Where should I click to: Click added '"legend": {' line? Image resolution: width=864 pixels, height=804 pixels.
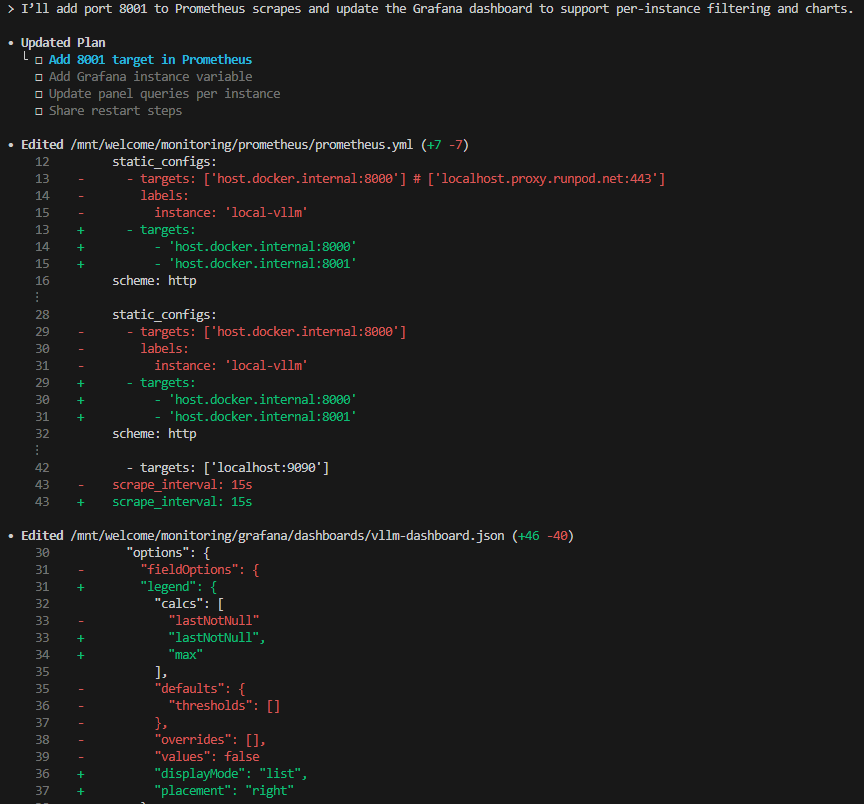coord(179,586)
